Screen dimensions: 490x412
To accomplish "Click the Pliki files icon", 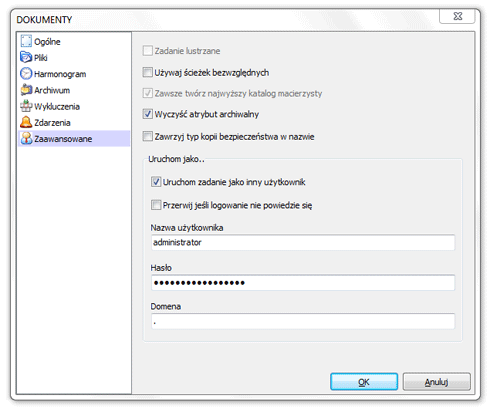I will tap(26, 57).
